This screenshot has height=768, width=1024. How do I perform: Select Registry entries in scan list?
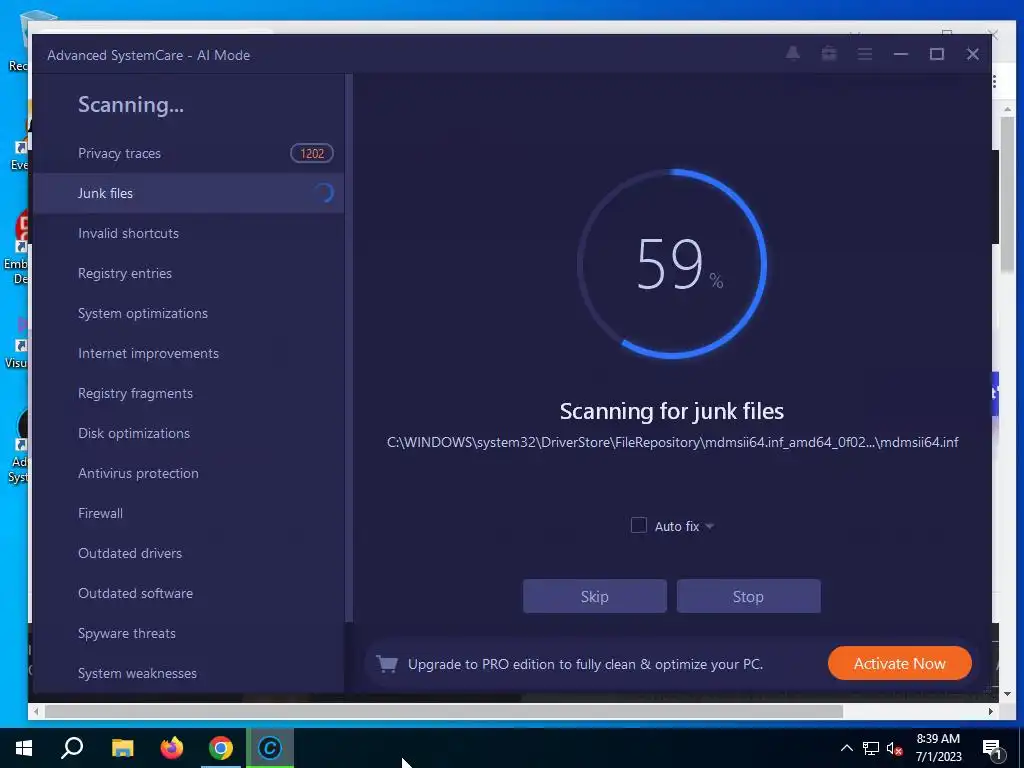188,273
